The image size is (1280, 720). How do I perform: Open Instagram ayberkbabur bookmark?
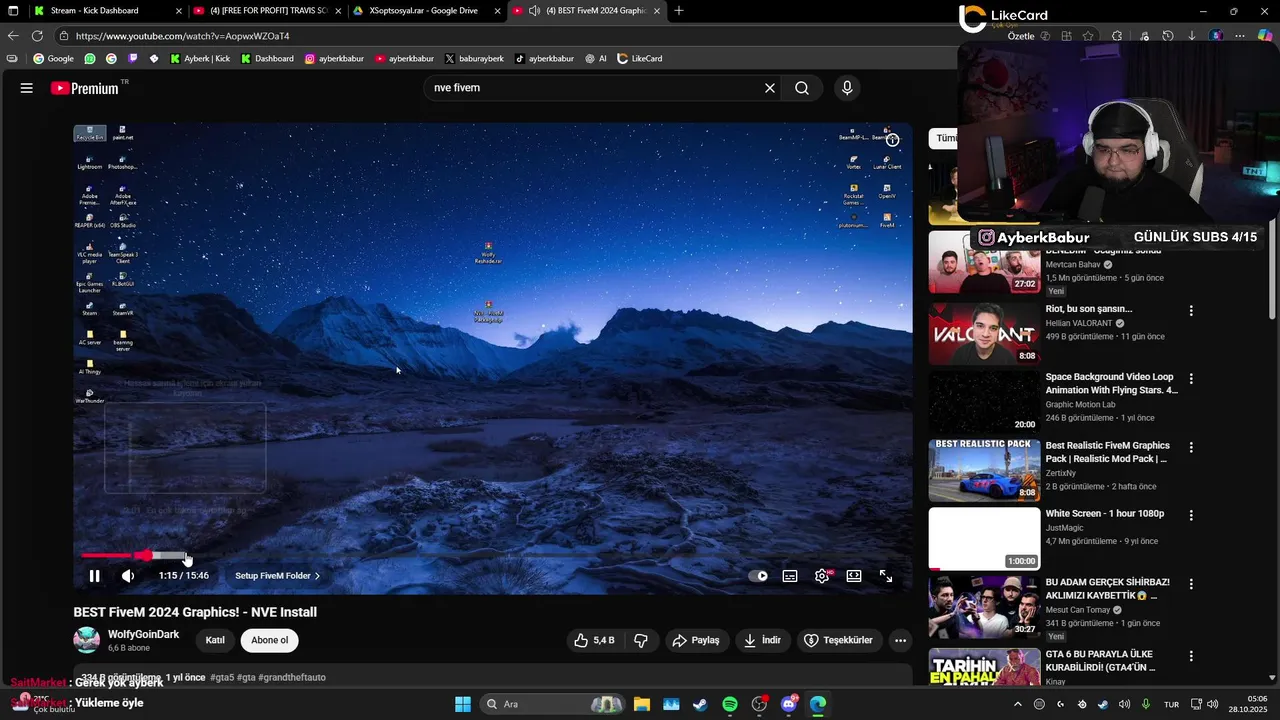coord(334,58)
